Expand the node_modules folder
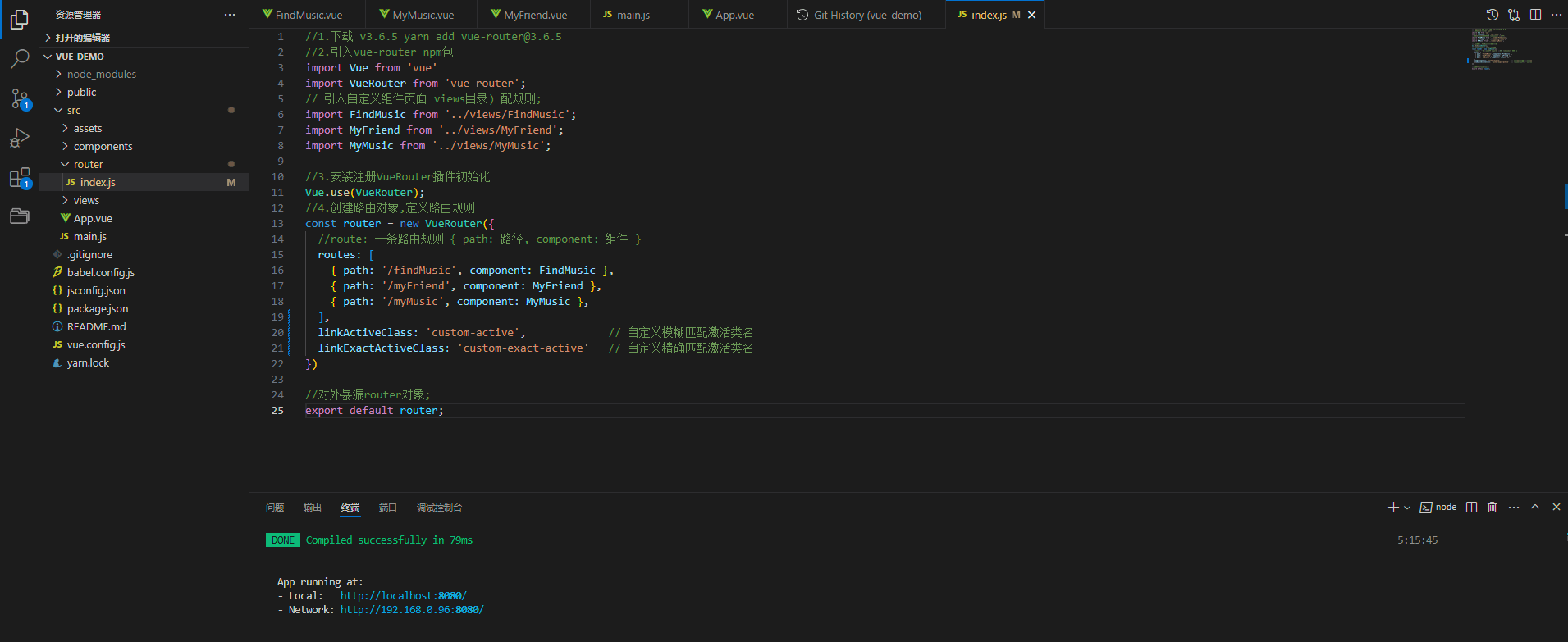The width and height of the screenshot is (1568, 642). click(x=144, y=75)
